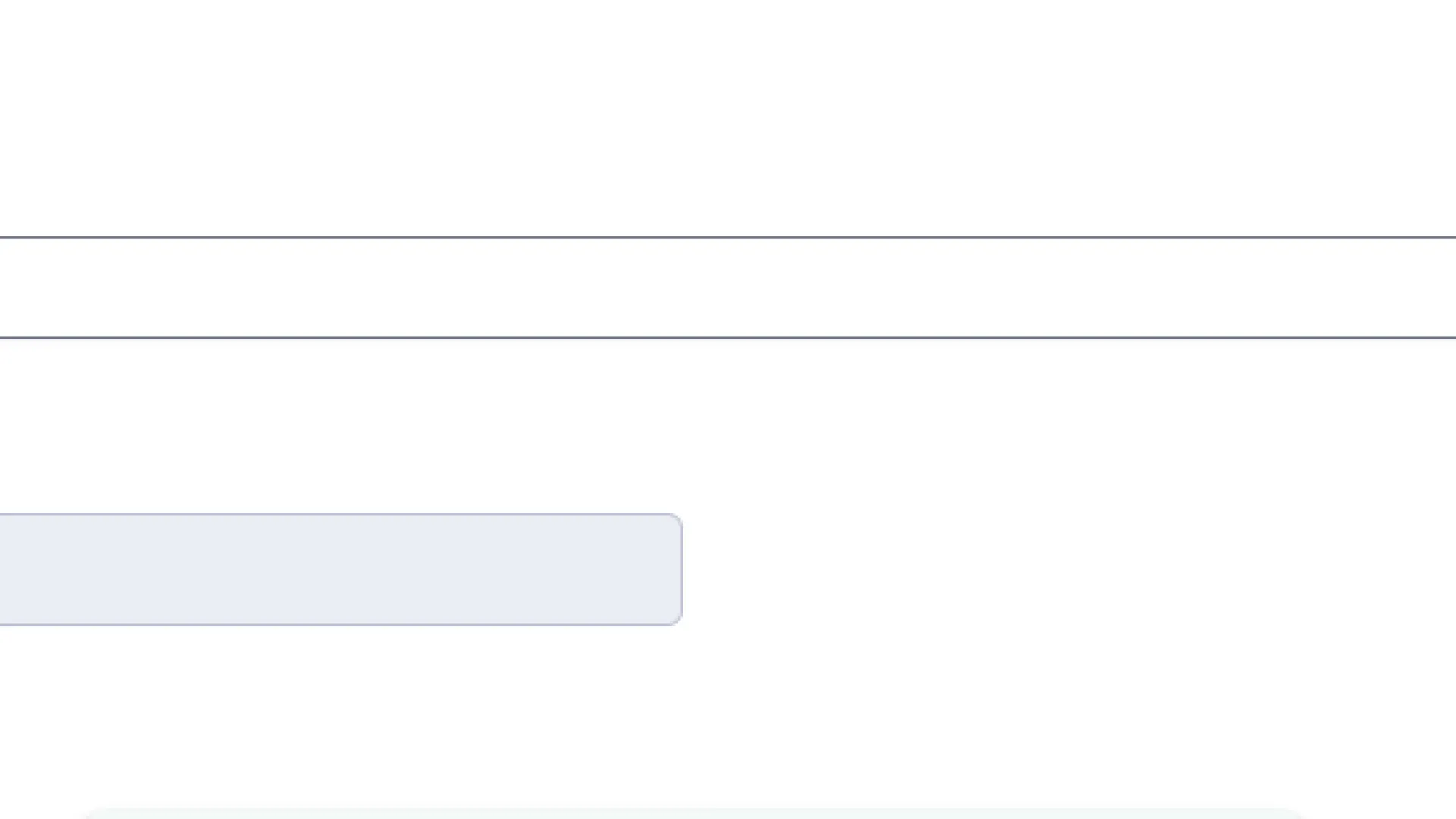This screenshot has width=1456, height=819.
Task: Focus the blue-gray field near its left side
Action: click(45, 570)
